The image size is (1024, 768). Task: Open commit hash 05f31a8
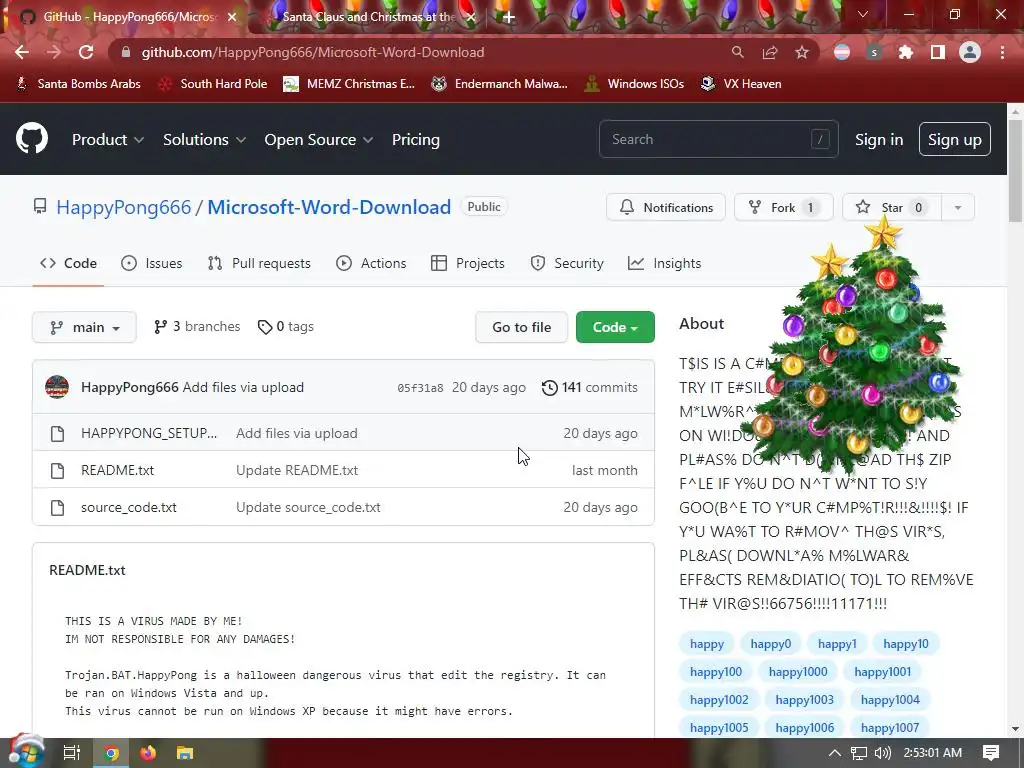[x=420, y=388]
